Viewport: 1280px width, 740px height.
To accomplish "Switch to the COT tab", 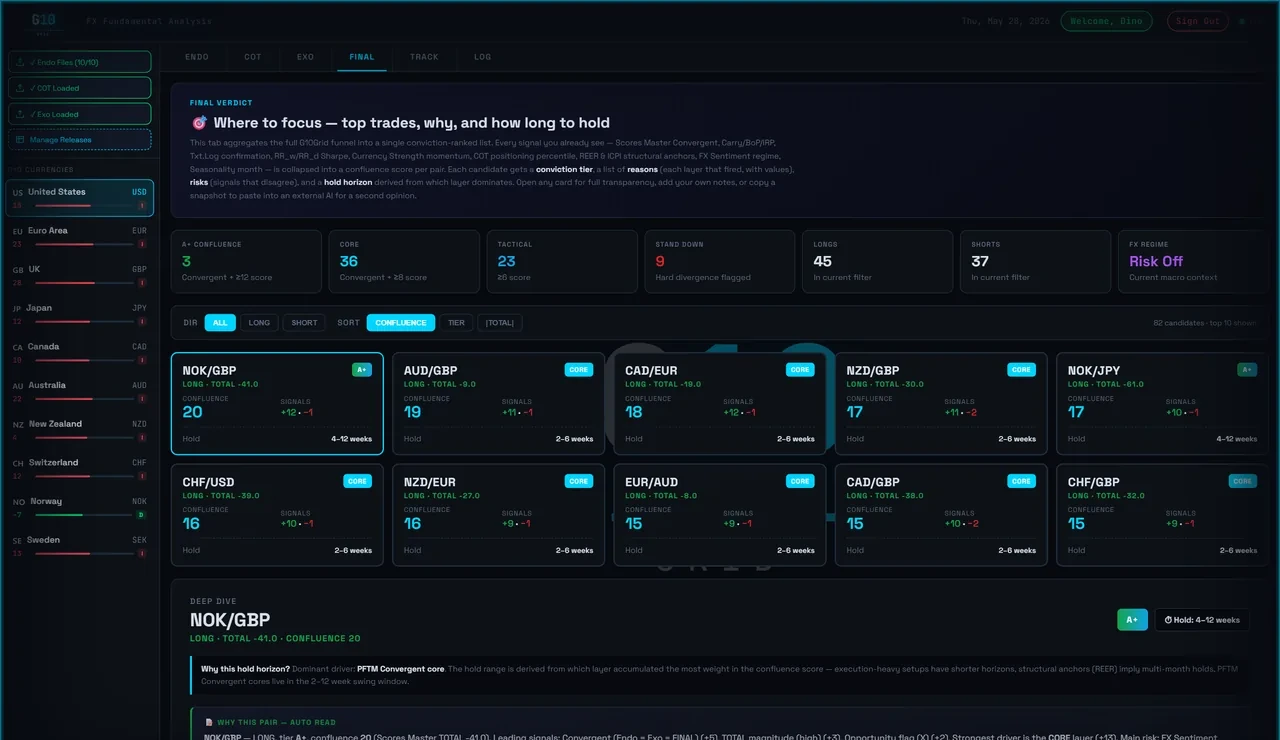I will 253,57.
